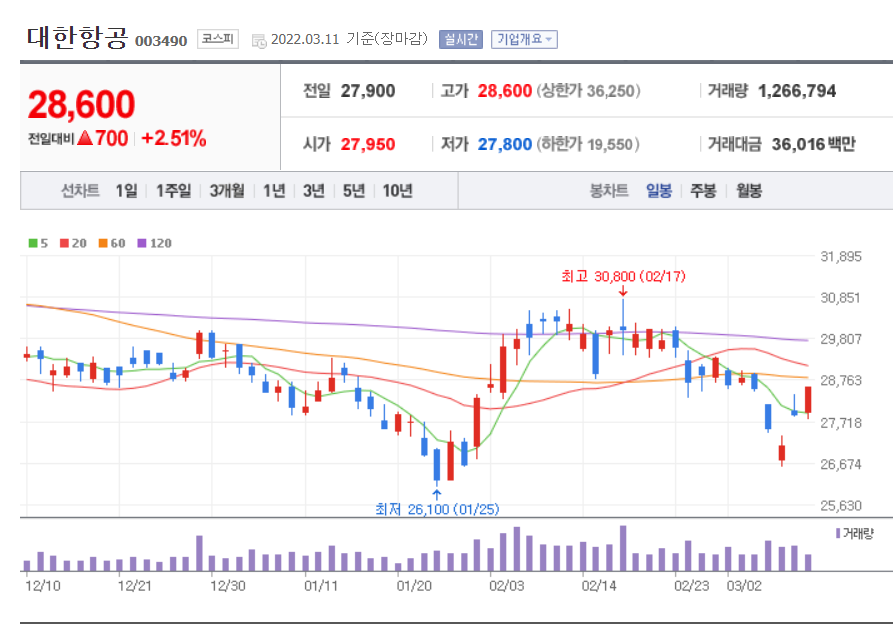Click the 01/20 date axis label
Viewport: 893px width, 624px height.
coord(414,586)
